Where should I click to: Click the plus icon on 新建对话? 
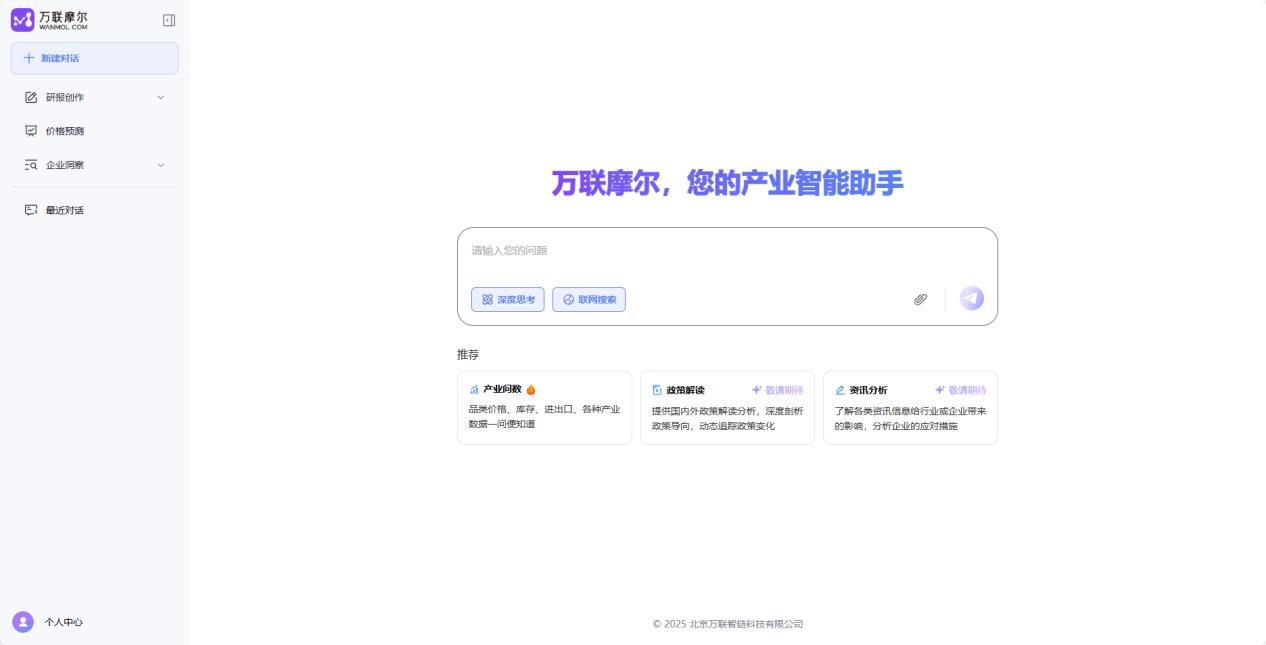pyautogui.click(x=31, y=58)
